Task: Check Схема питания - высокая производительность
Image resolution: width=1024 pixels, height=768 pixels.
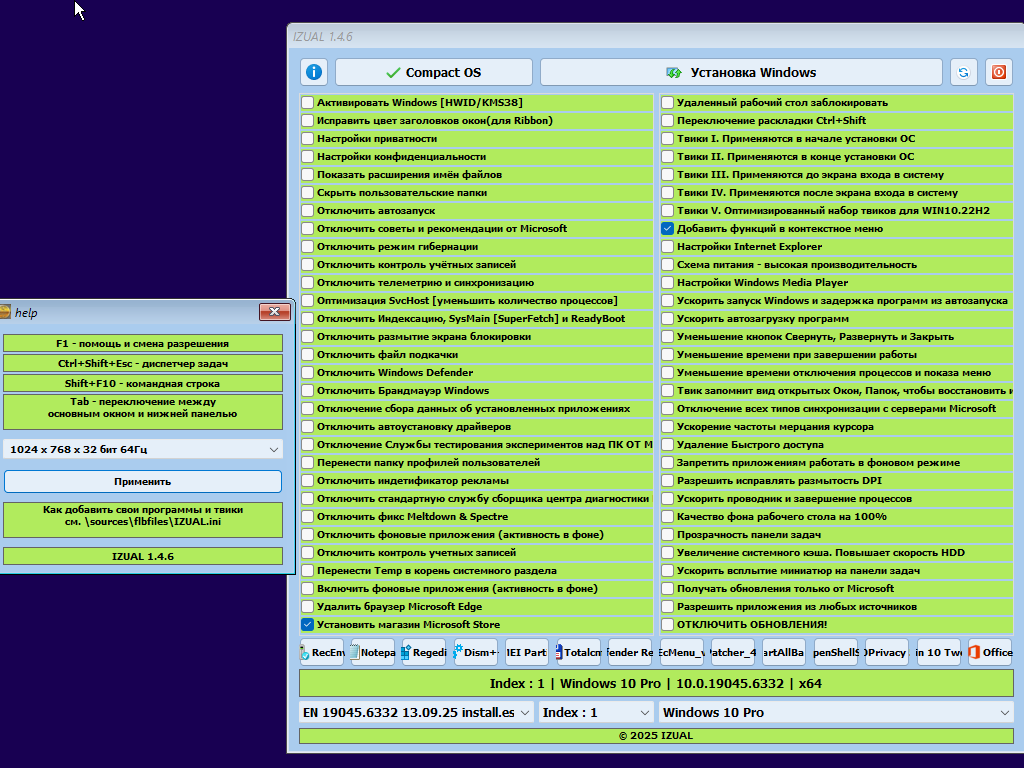Action: [667, 264]
